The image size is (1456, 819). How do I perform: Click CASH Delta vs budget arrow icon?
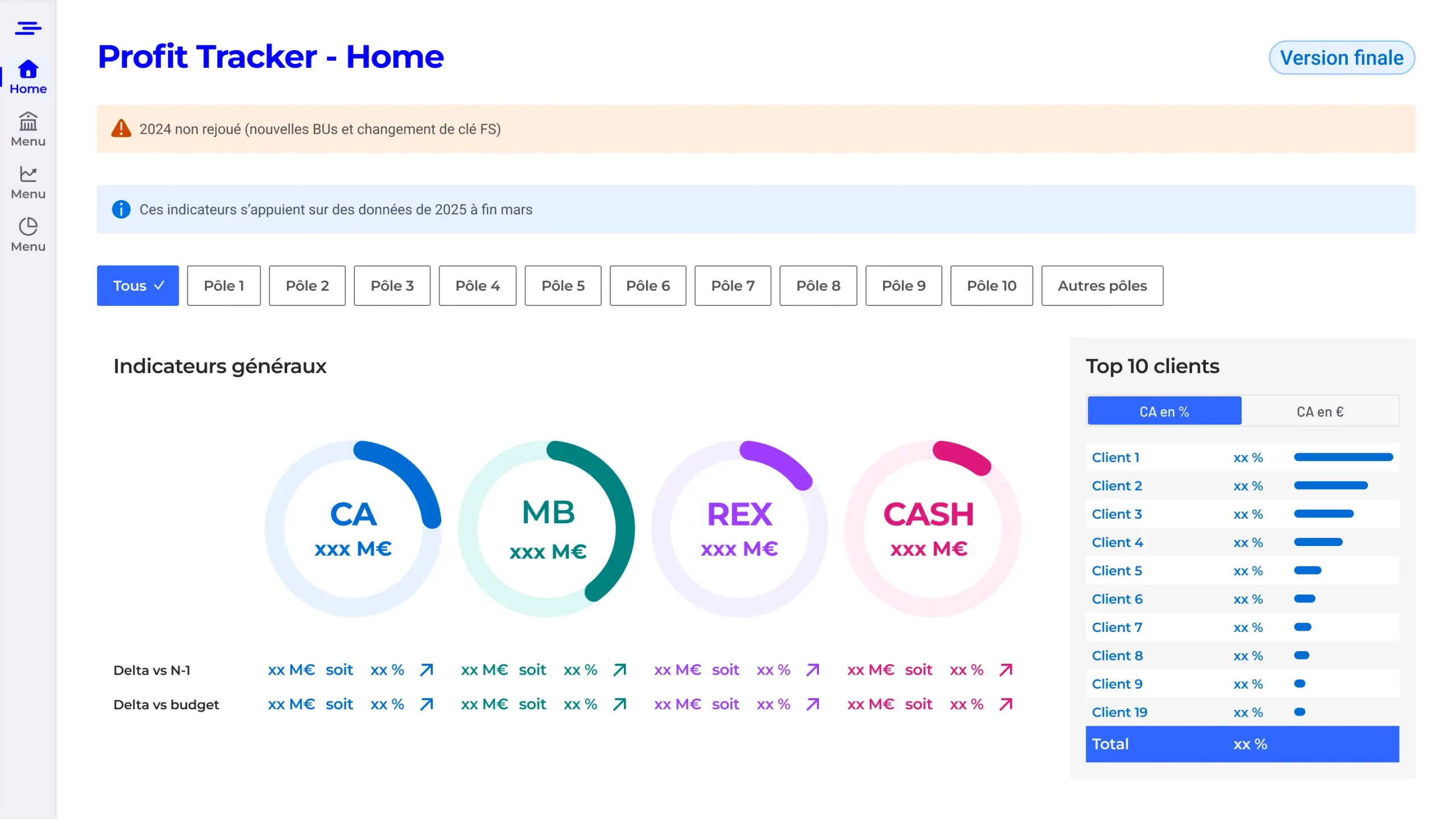tap(1006, 704)
